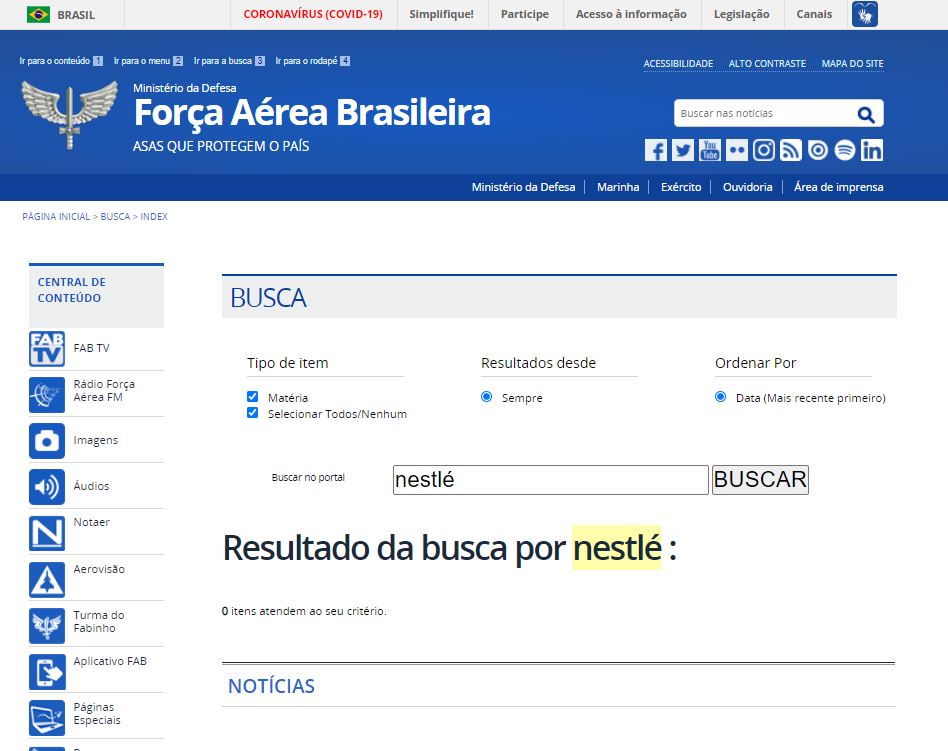Open the Instagram social icon

pyautogui.click(x=764, y=150)
